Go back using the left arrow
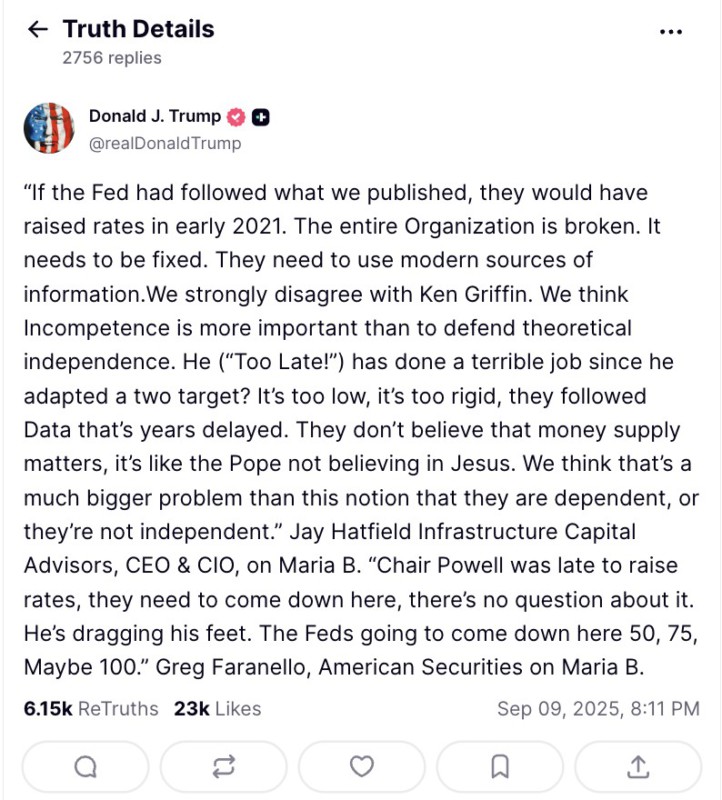The width and height of the screenshot is (722, 800). 38,30
